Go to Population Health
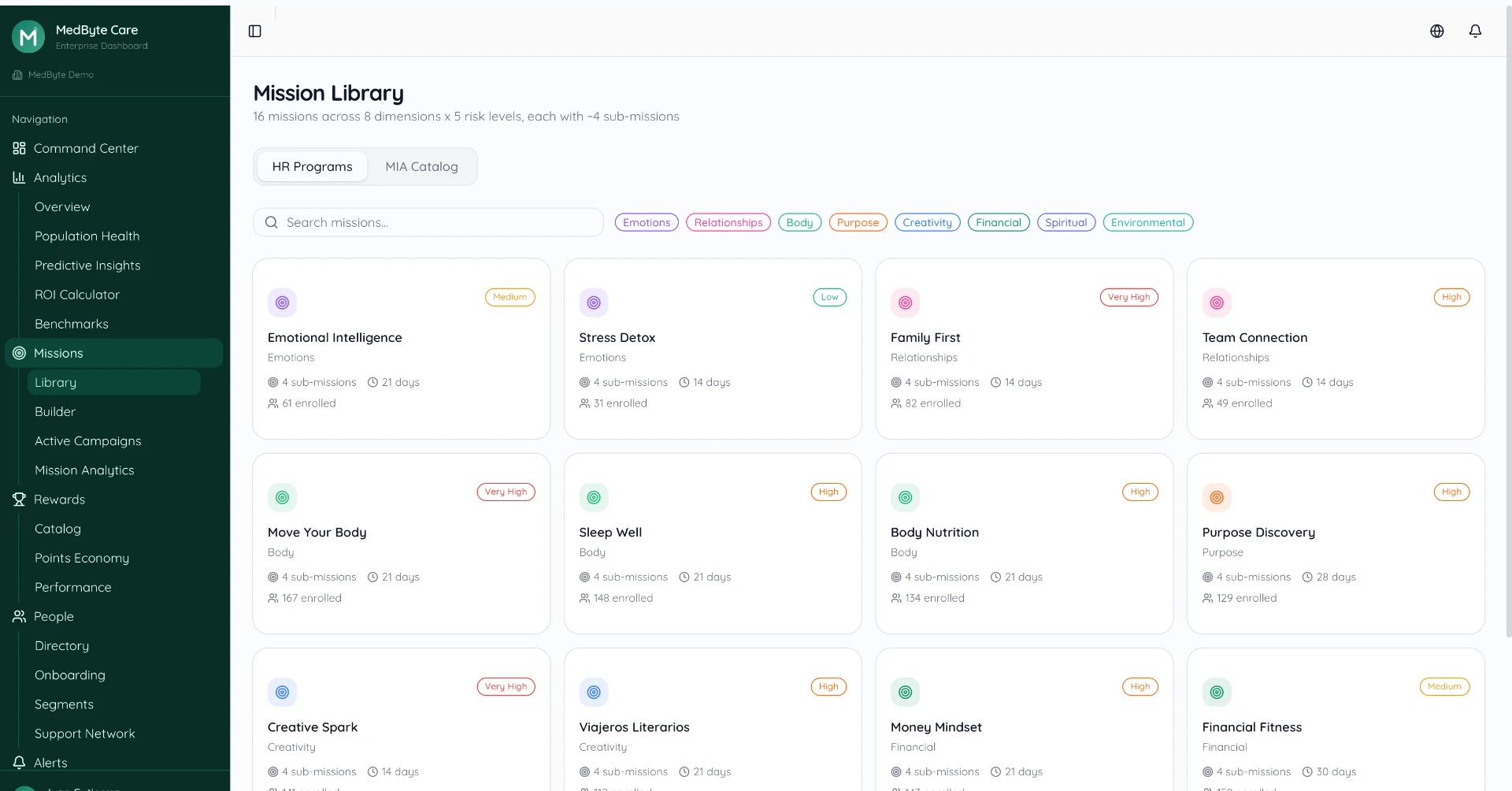This screenshot has height=791, width=1512. tap(113, 236)
